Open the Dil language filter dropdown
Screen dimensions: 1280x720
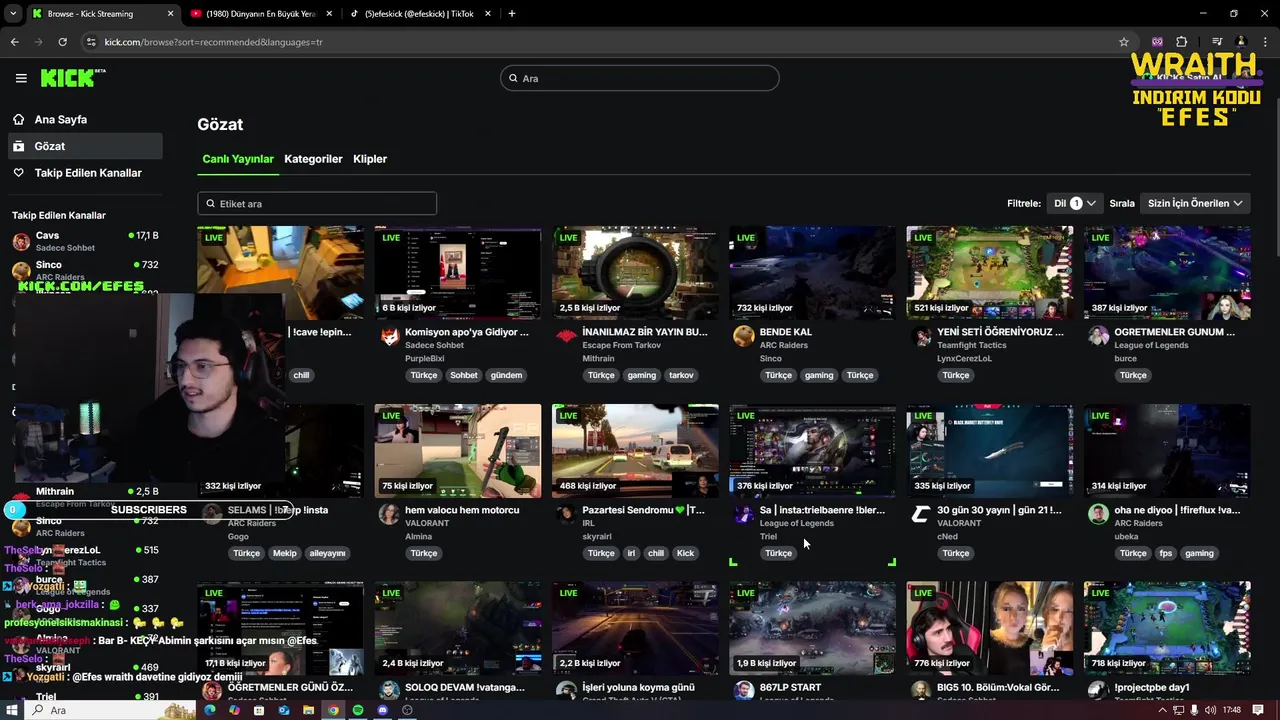[x=1074, y=203]
